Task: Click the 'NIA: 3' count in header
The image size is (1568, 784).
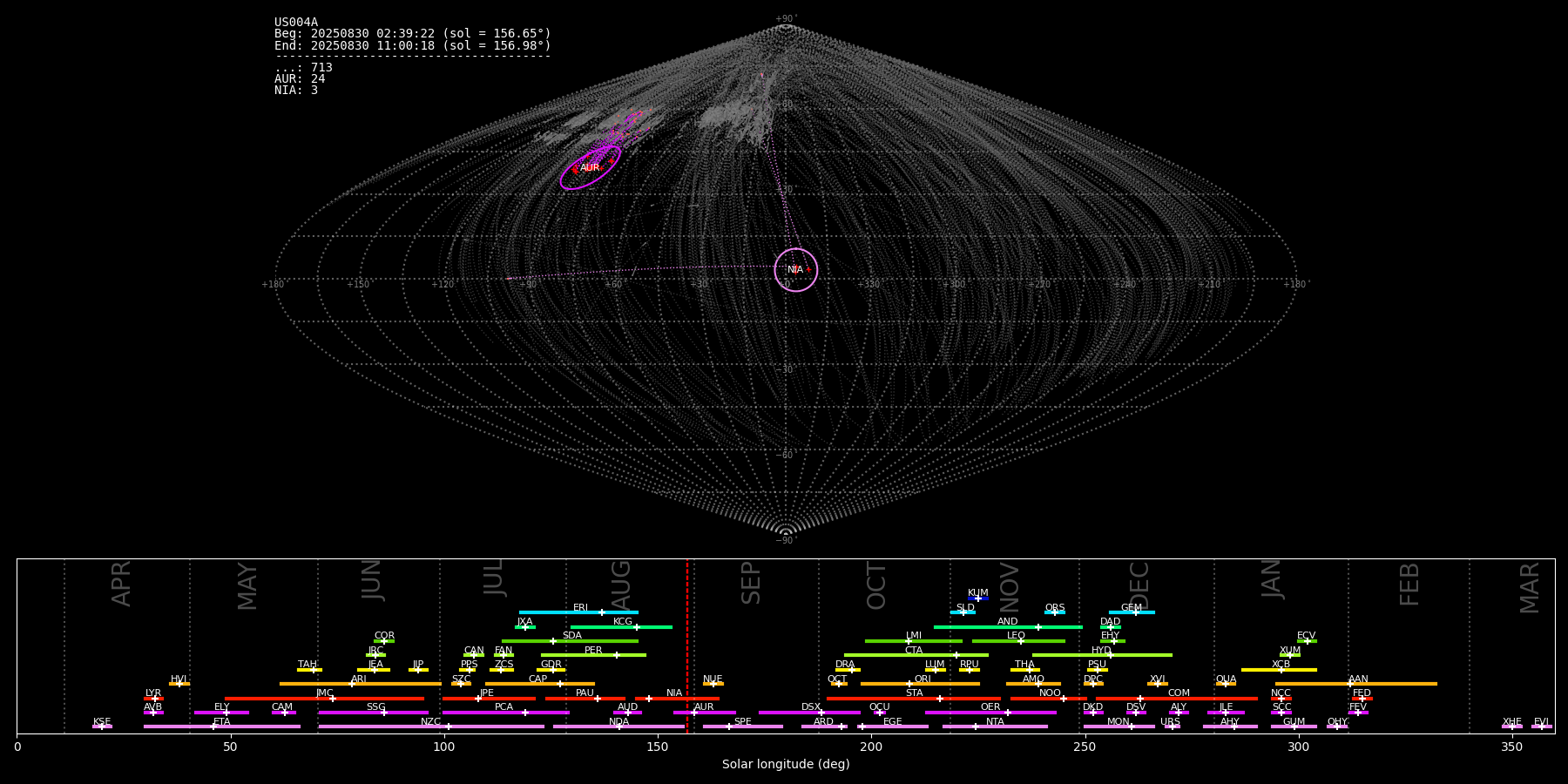Action: click(296, 91)
